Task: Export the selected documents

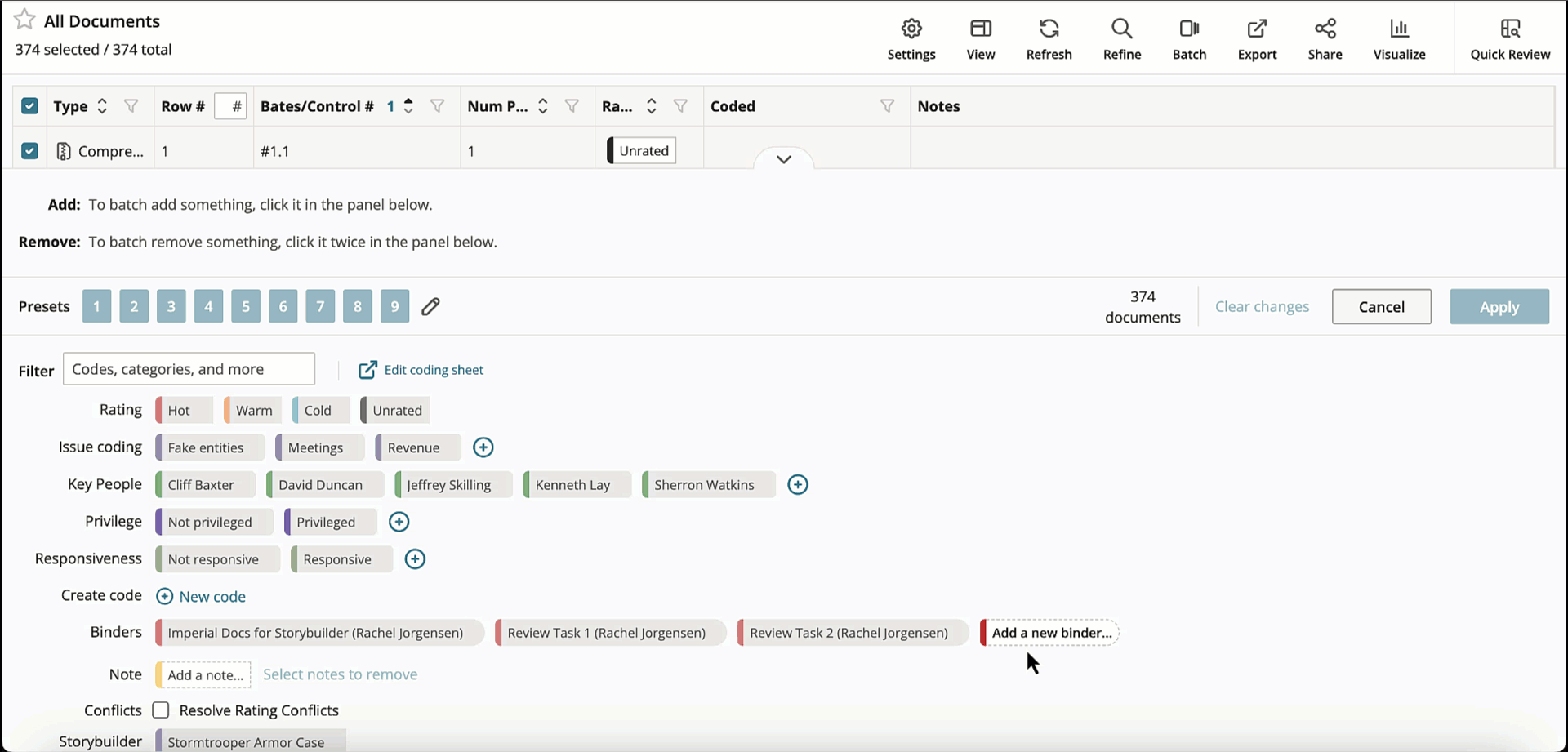Action: [1257, 37]
